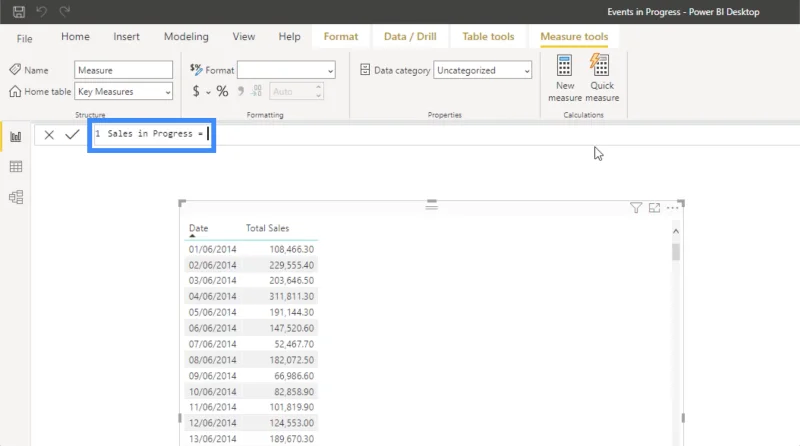Screen dimensions: 800x446
Task: Select the 01/06/2014 date cell
Action: coord(212,250)
